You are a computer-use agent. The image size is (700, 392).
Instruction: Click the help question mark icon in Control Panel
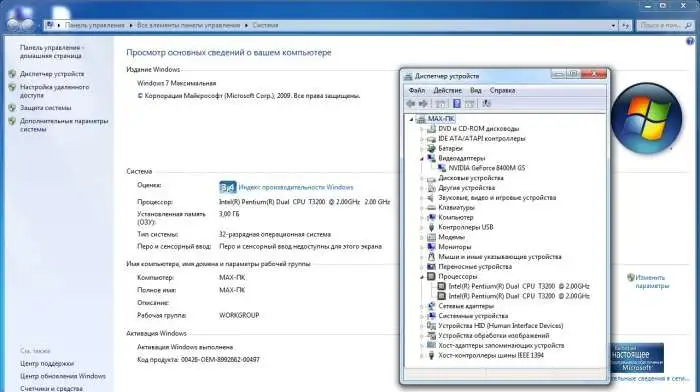point(690,41)
